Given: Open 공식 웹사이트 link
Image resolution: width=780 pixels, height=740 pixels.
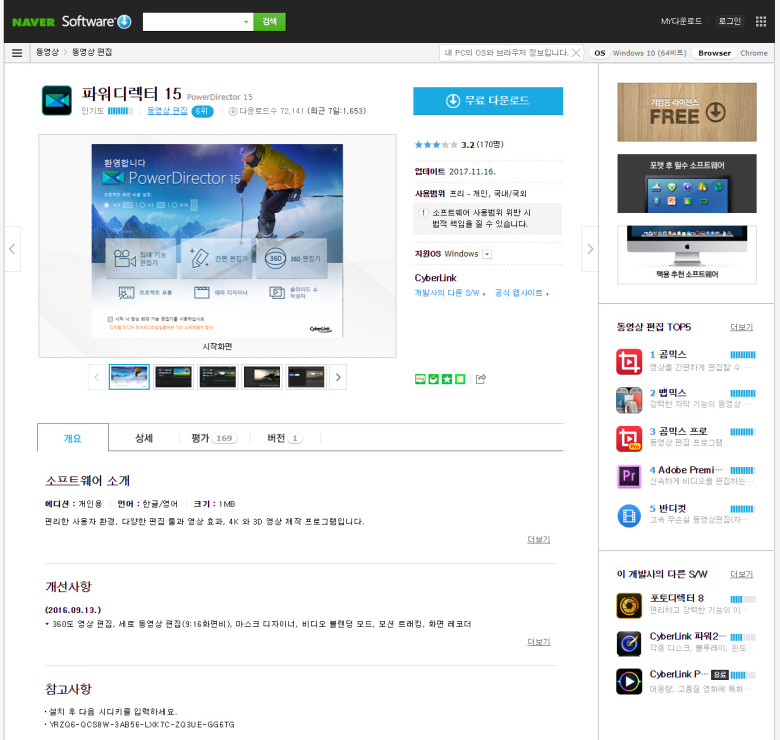Looking at the screenshot, I should click(522, 293).
